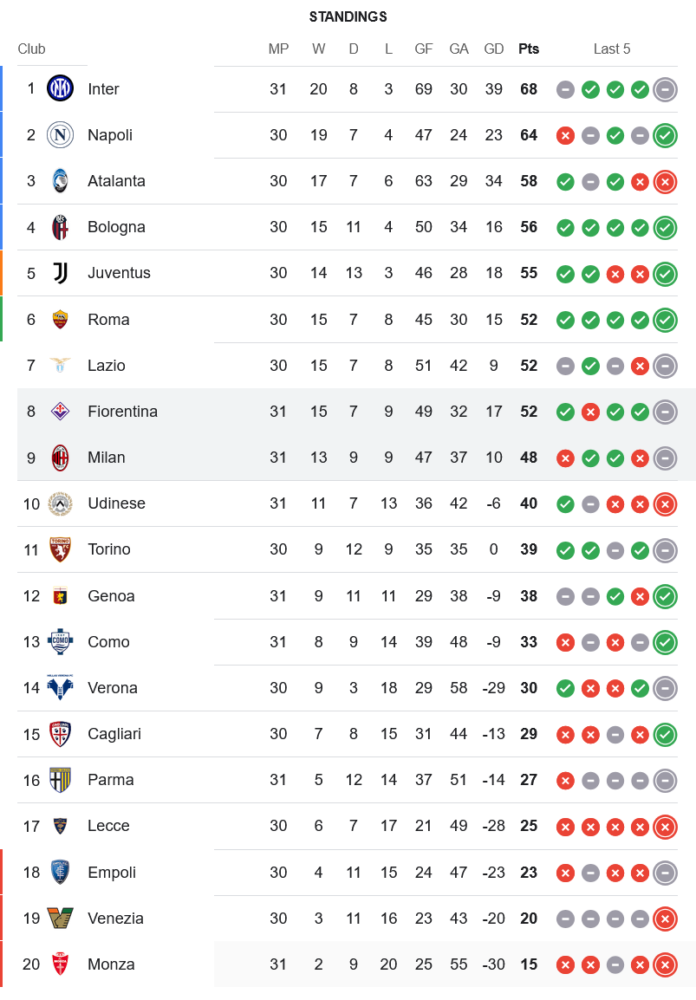The height and width of the screenshot is (1000, 696).
Task: Sort standings by Pts column header
Action: click(x=528, y=49)
